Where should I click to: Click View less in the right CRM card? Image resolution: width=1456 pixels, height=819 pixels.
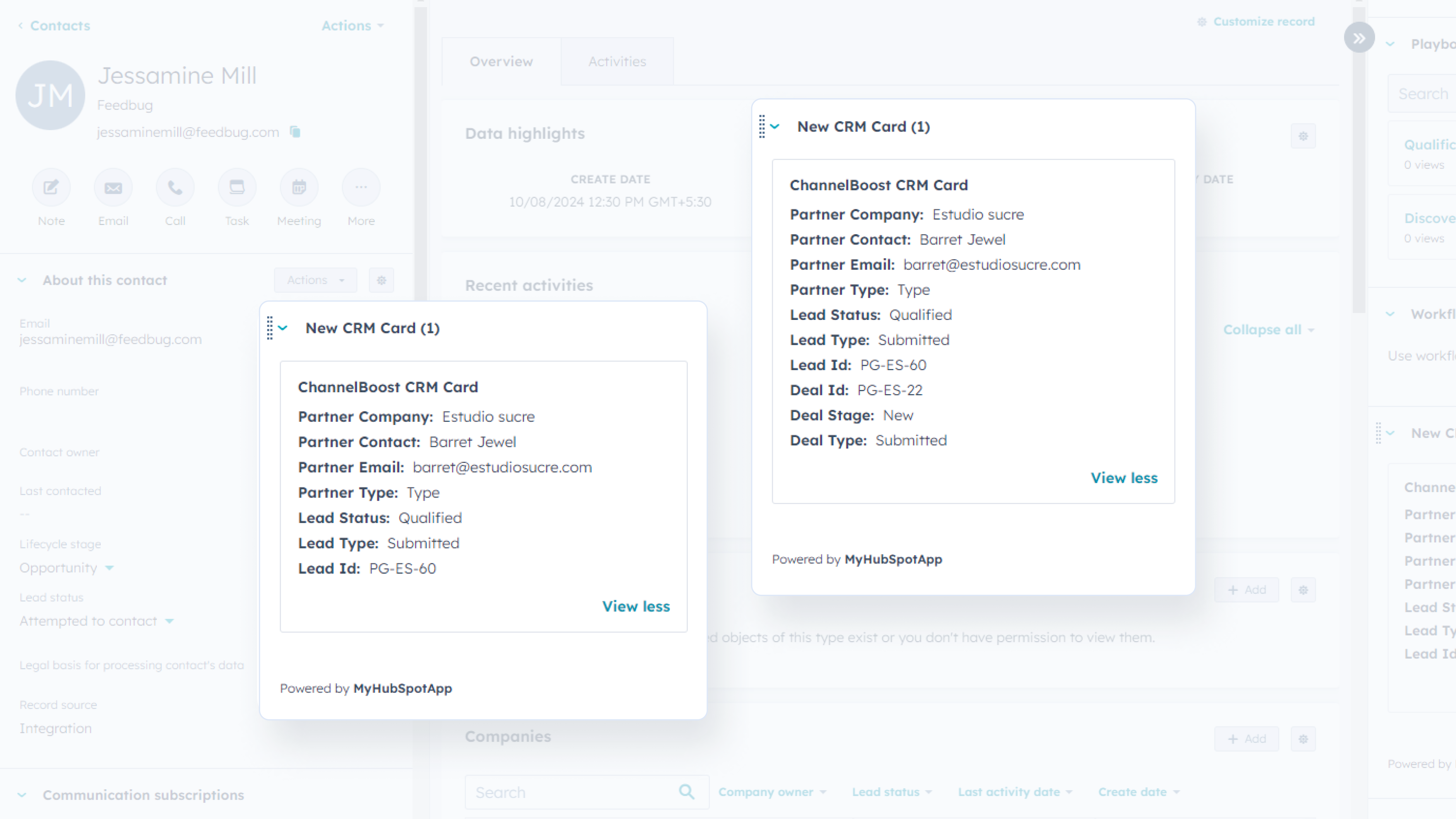click(1124, 478)
